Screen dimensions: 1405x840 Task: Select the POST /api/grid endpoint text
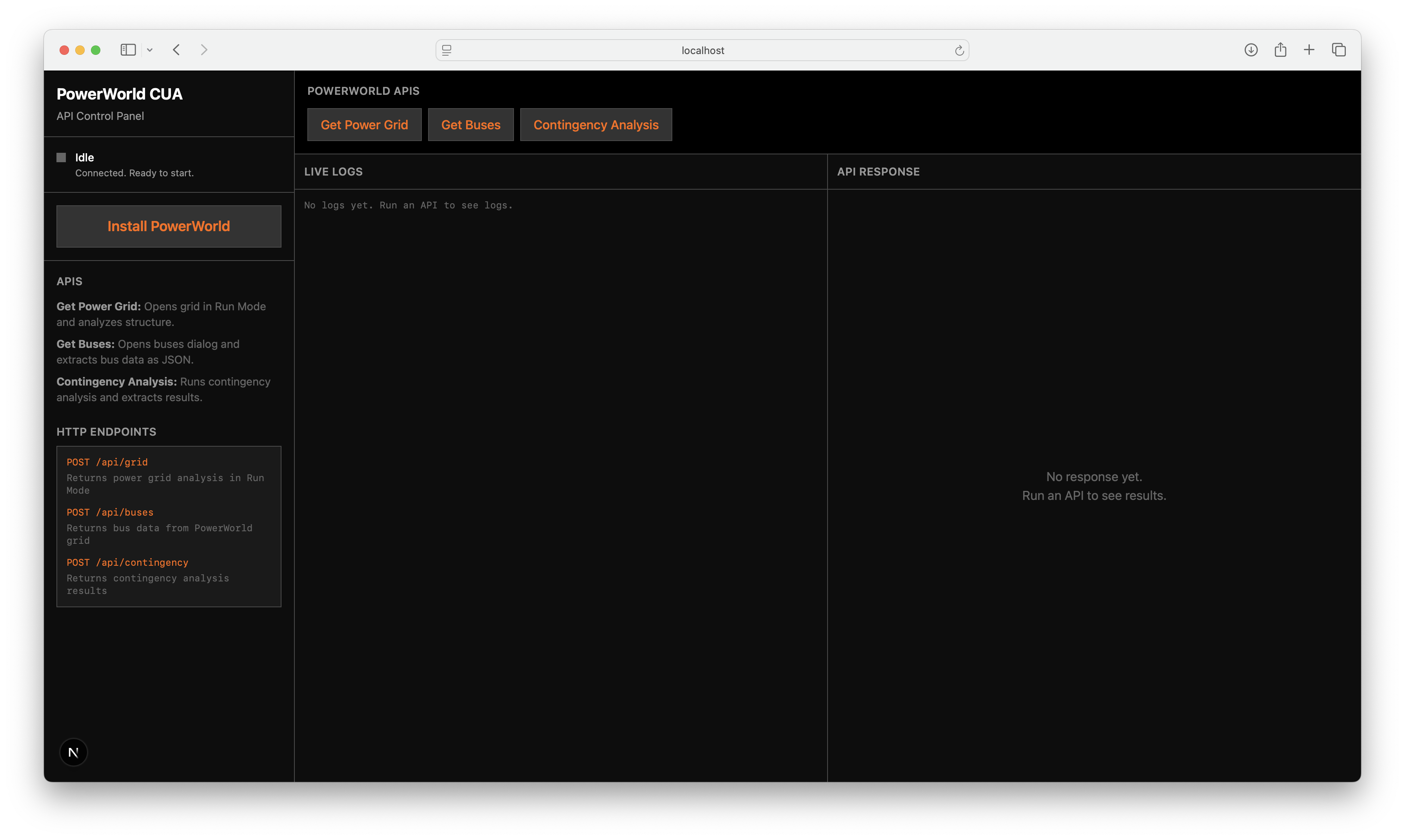(107, 462)
